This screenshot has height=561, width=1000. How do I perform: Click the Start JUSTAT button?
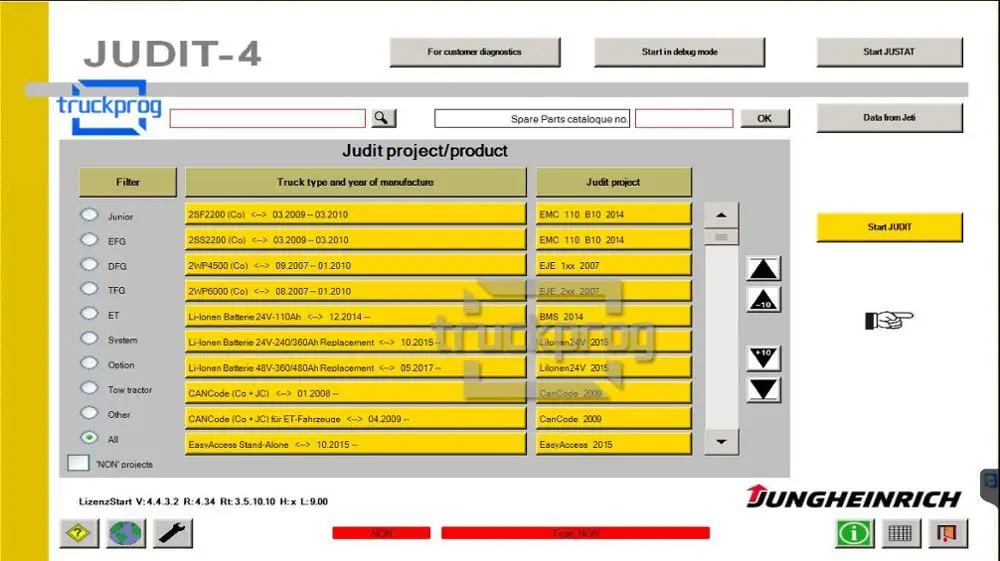pyautogui.click(x=890, y=52)
